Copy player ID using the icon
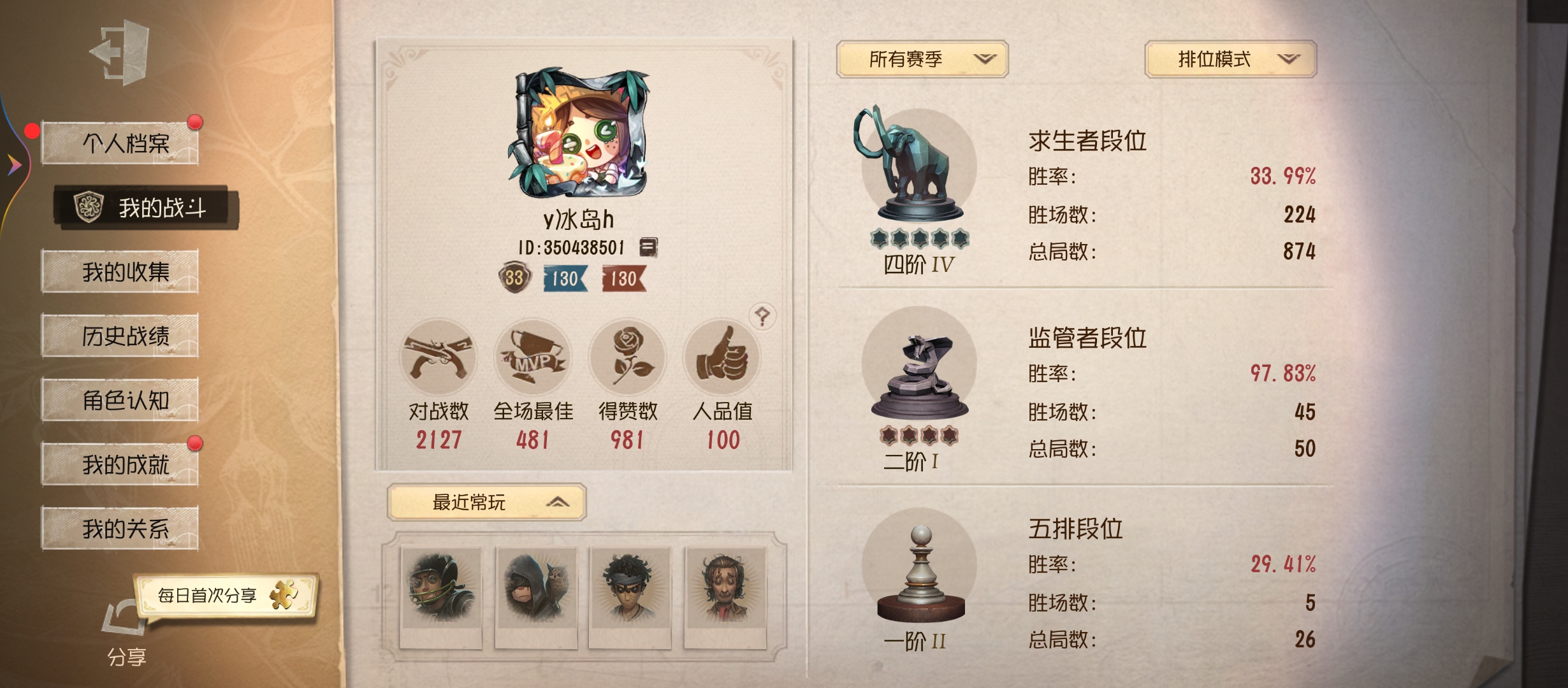 648,247
